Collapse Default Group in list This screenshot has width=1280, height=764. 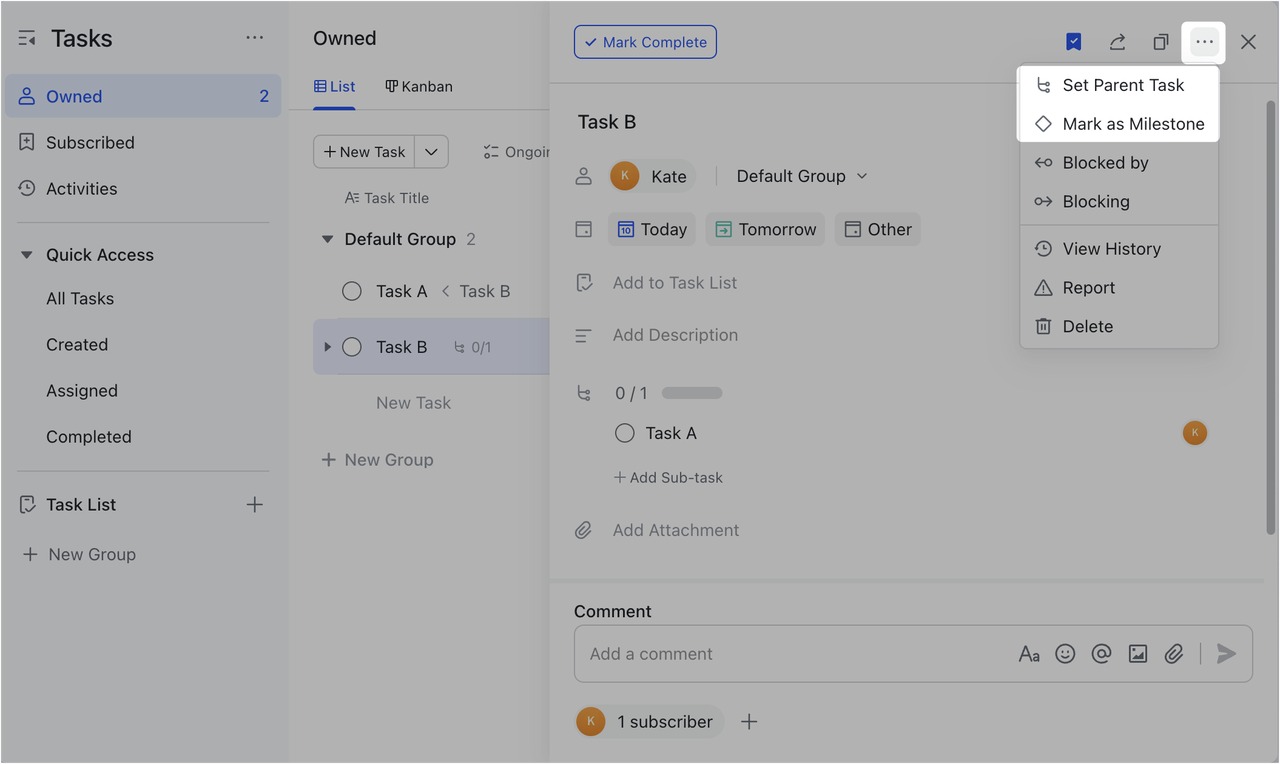tap(327, 239)
